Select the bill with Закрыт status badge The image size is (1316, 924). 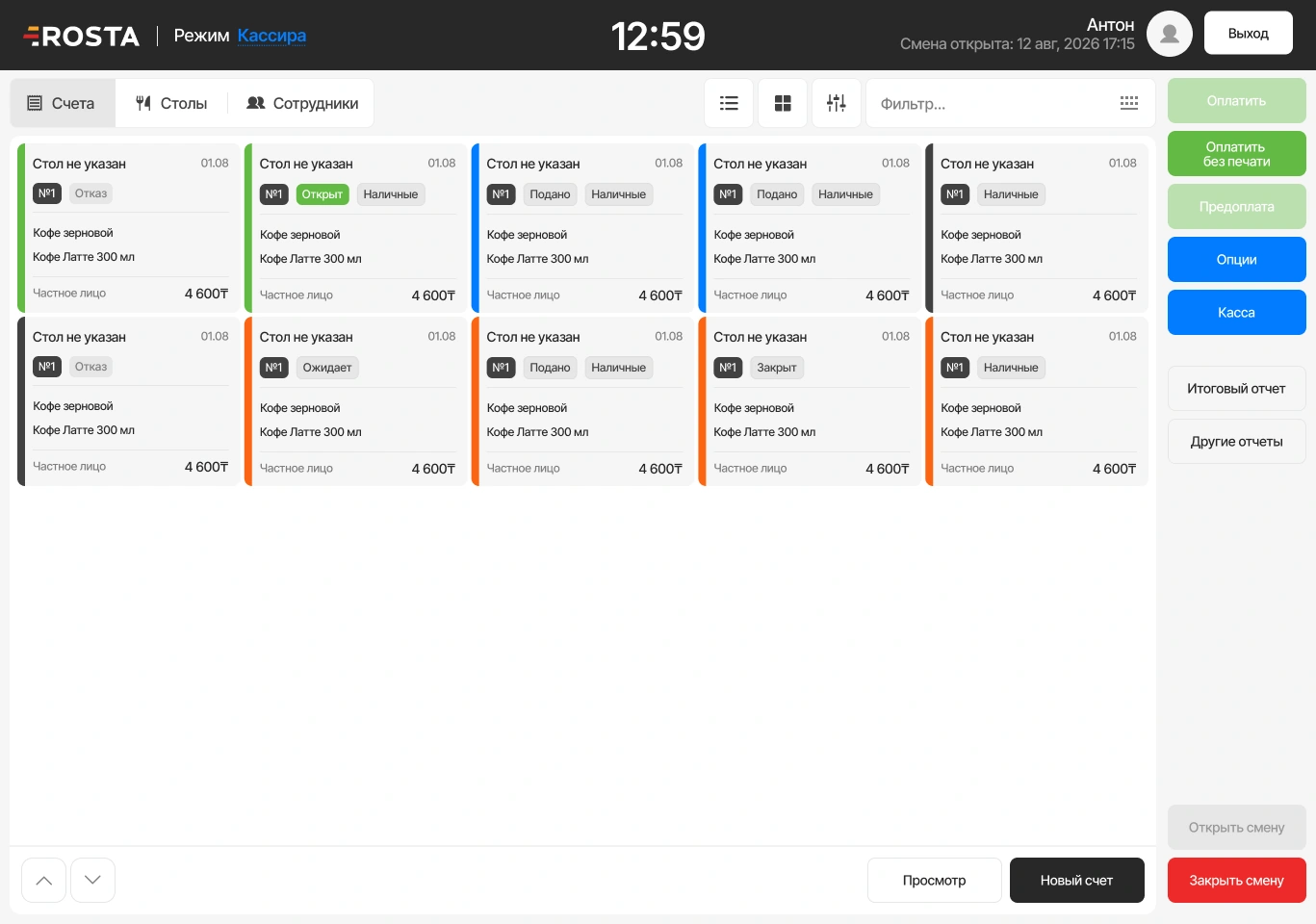[811, 401]
